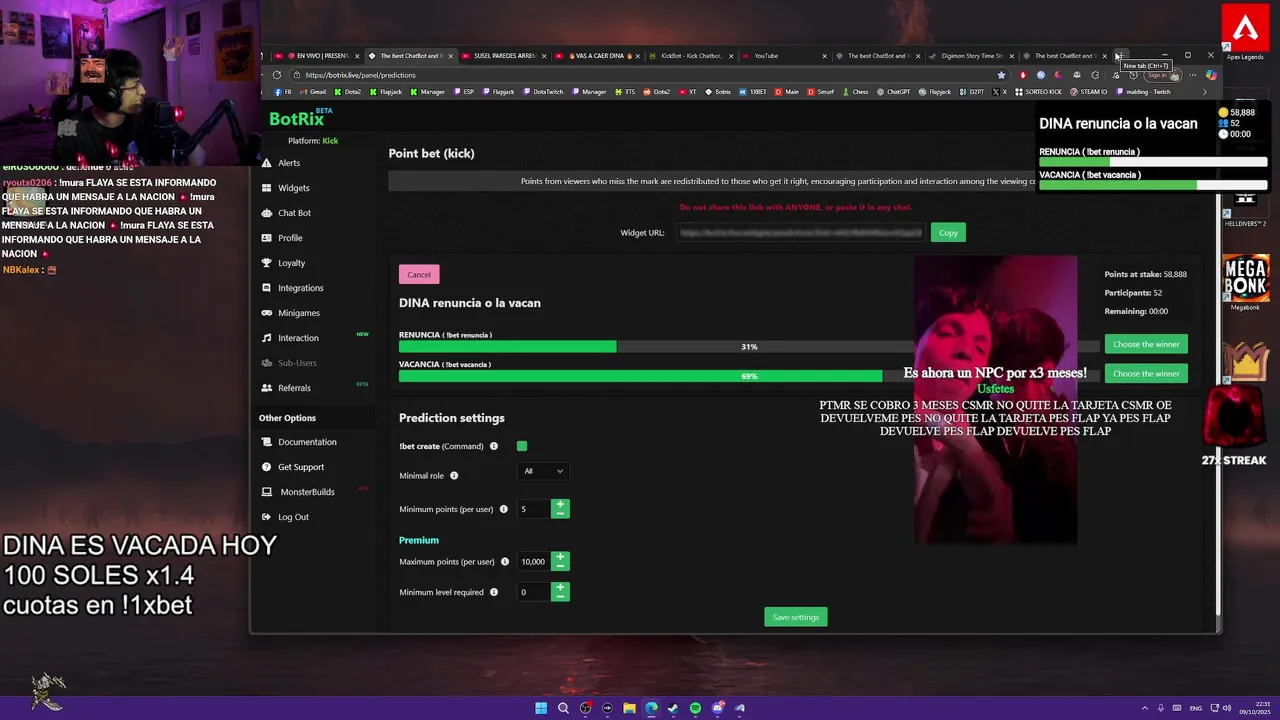Open the Integrations sidebar section

292,288
